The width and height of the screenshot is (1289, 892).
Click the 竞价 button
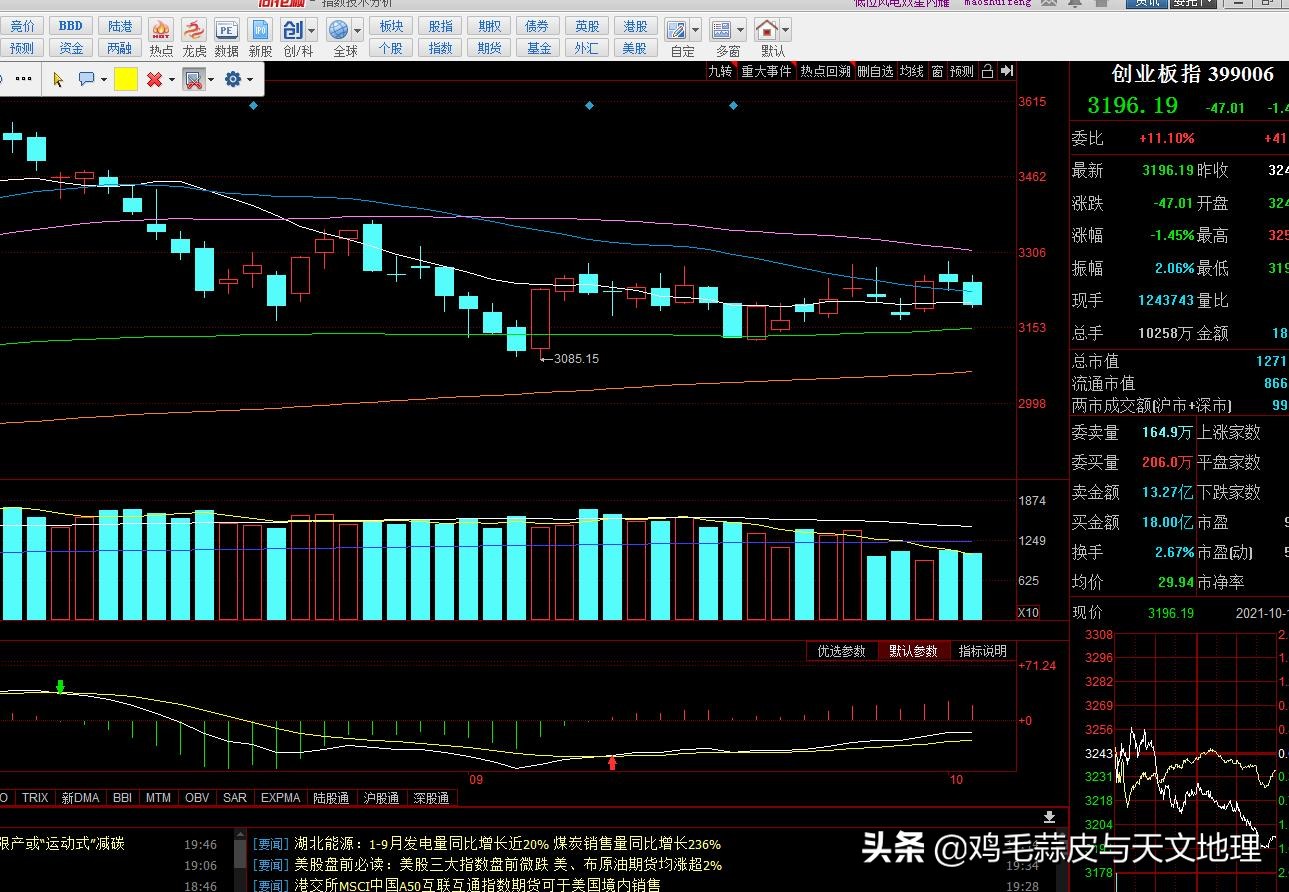point(22,26)
